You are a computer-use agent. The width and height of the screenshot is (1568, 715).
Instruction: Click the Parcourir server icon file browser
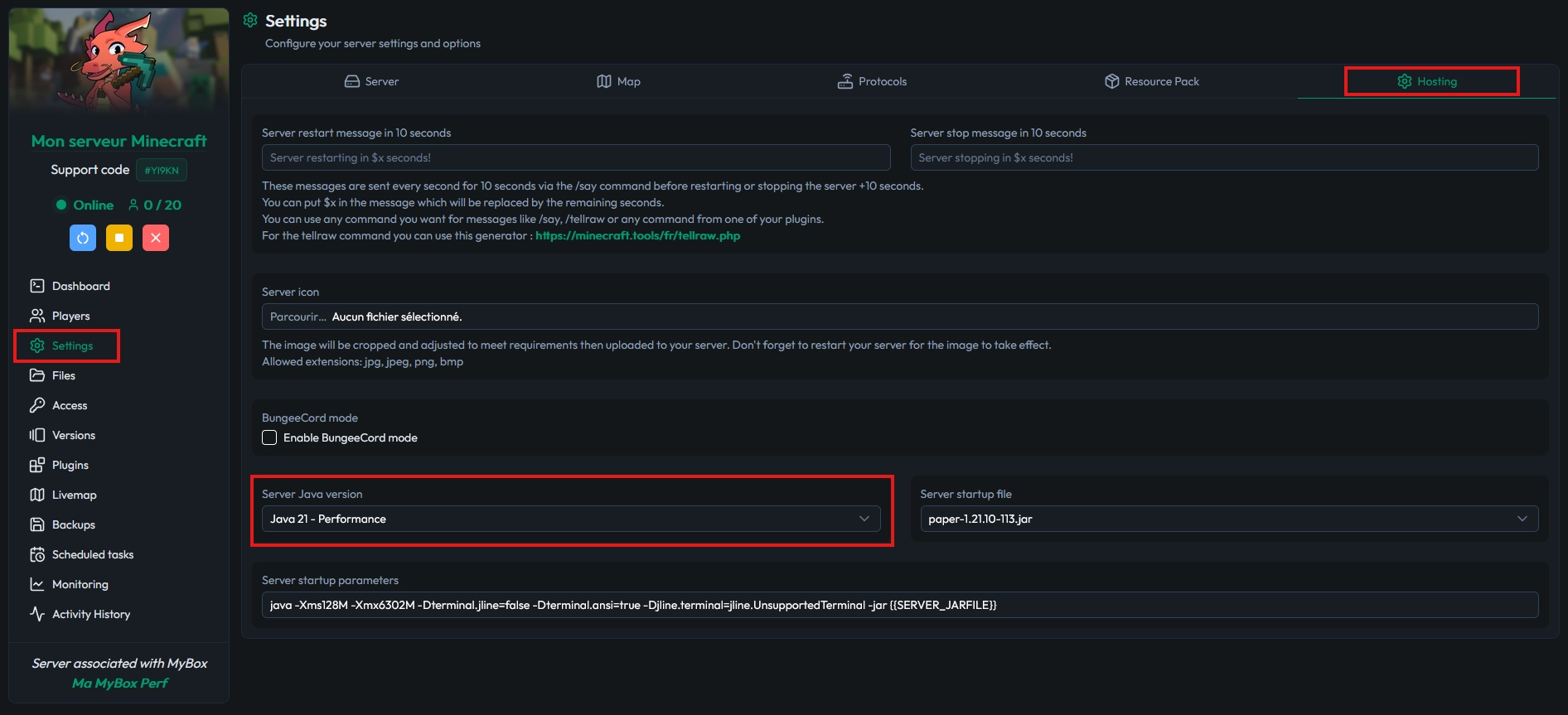298,316
